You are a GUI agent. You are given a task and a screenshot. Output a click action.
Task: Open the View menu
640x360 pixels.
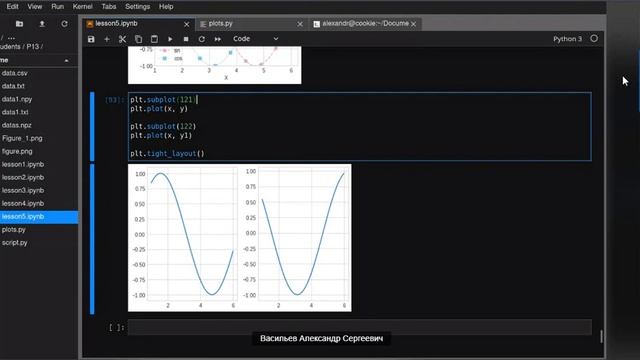pos(35,7)
